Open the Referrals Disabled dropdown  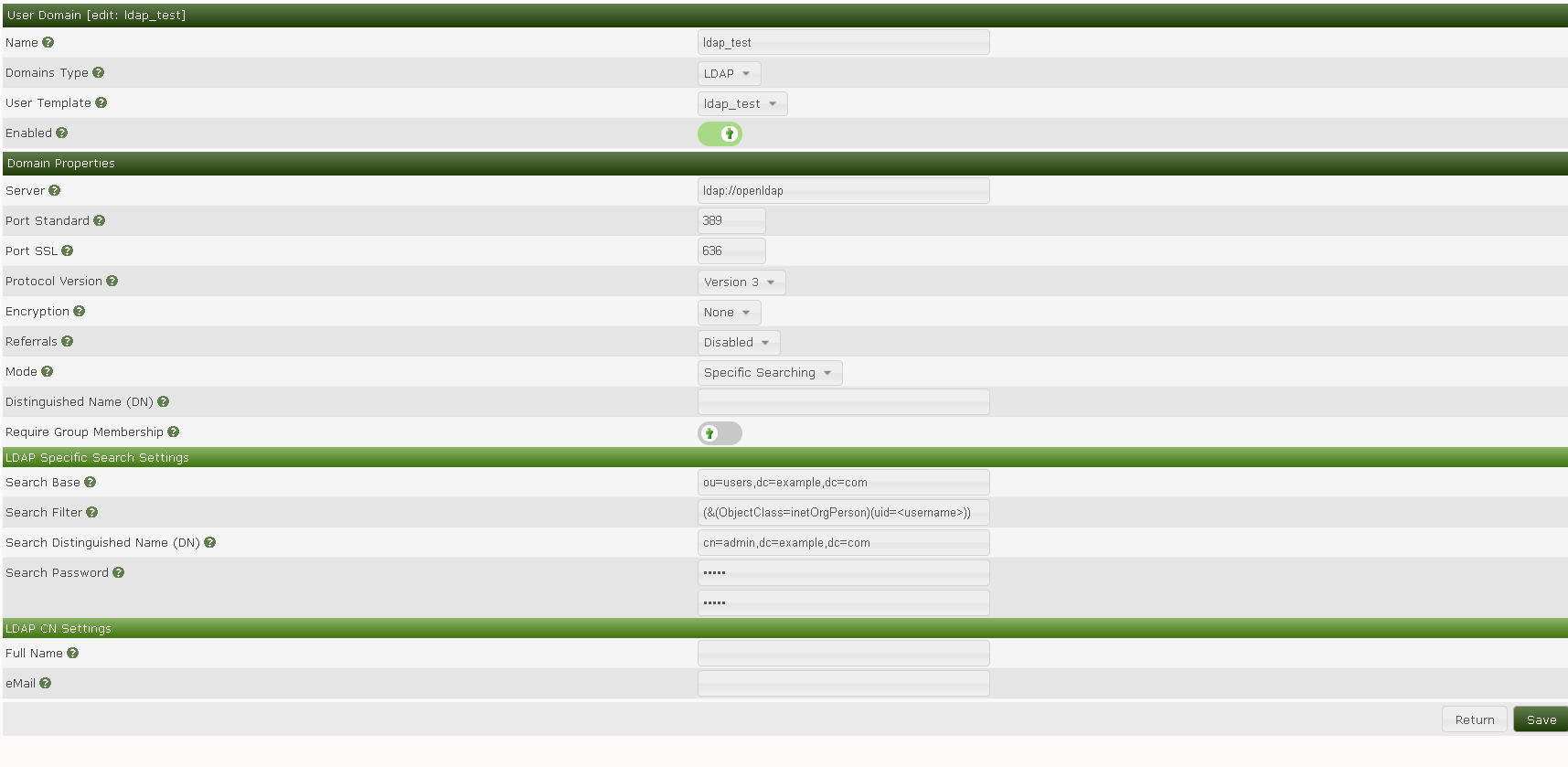point(739,342)
